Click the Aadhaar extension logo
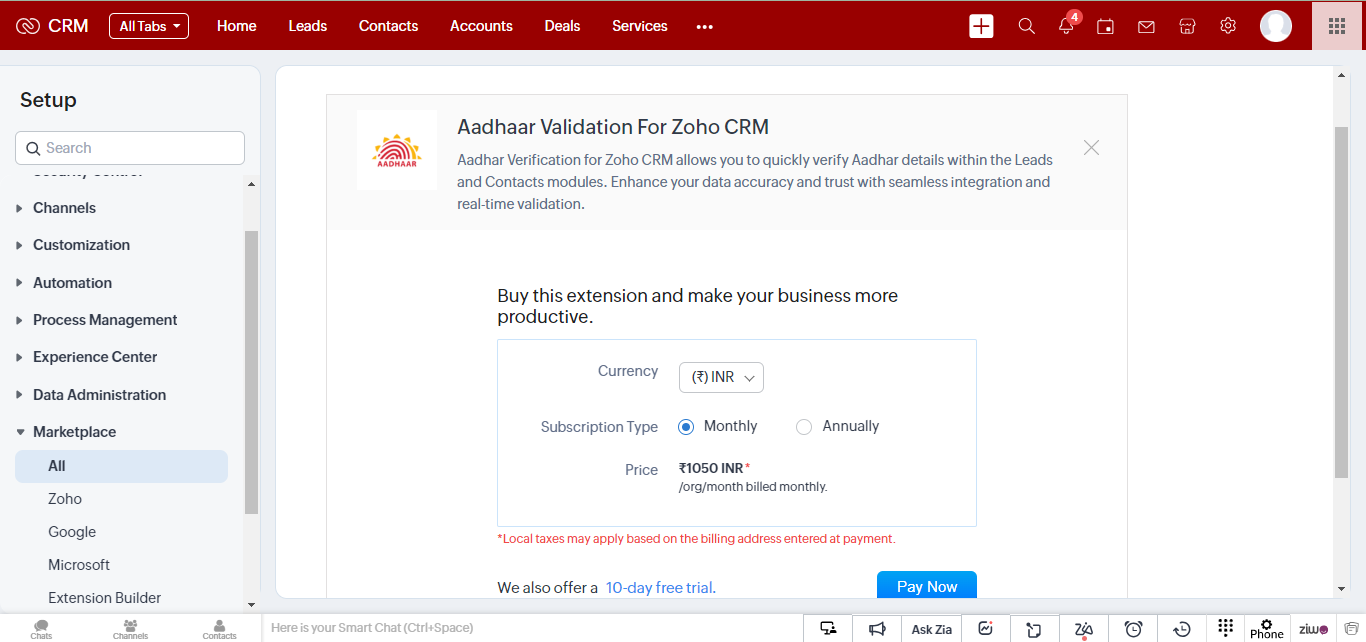The height and width of the screenshot is (642, 1366). [397, 151]
